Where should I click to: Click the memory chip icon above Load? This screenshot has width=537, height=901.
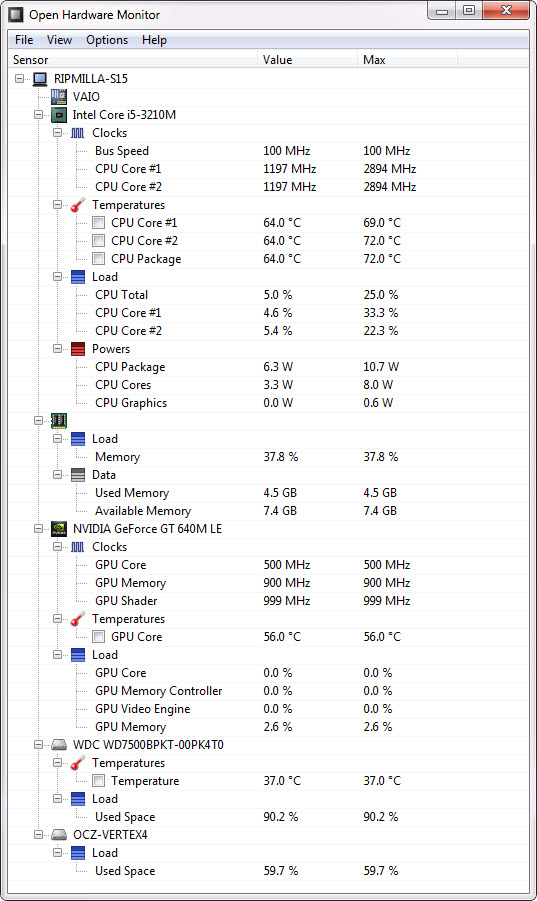(x=59, y=421)
